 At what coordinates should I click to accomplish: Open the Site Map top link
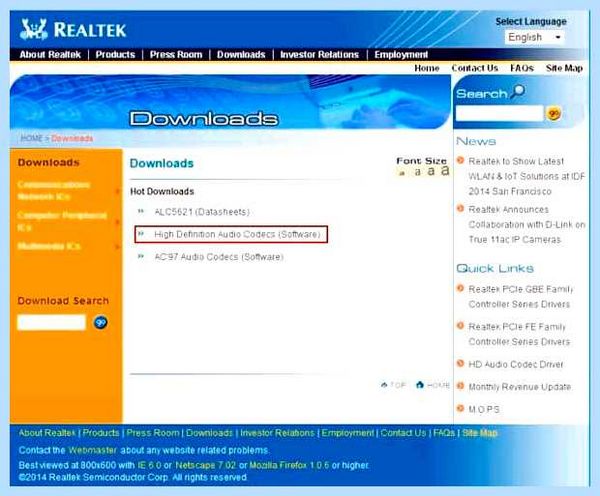(564, 68)
